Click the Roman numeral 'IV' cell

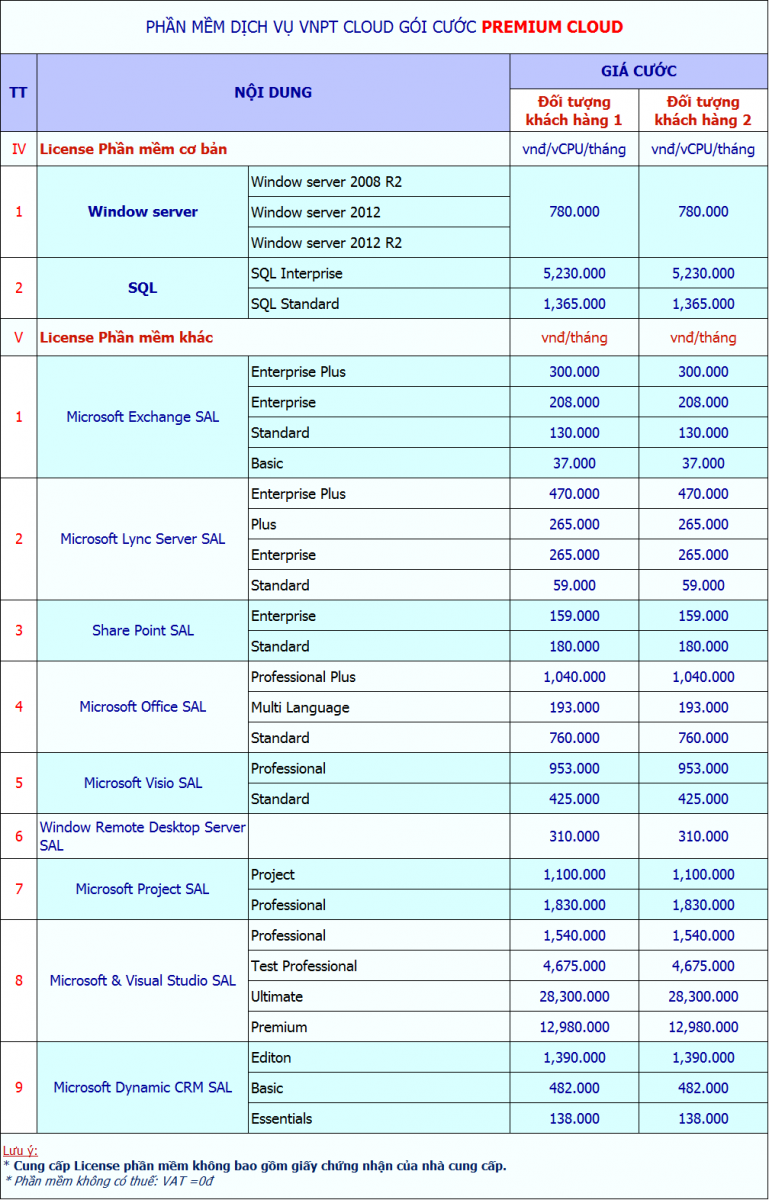pos(18,149)
